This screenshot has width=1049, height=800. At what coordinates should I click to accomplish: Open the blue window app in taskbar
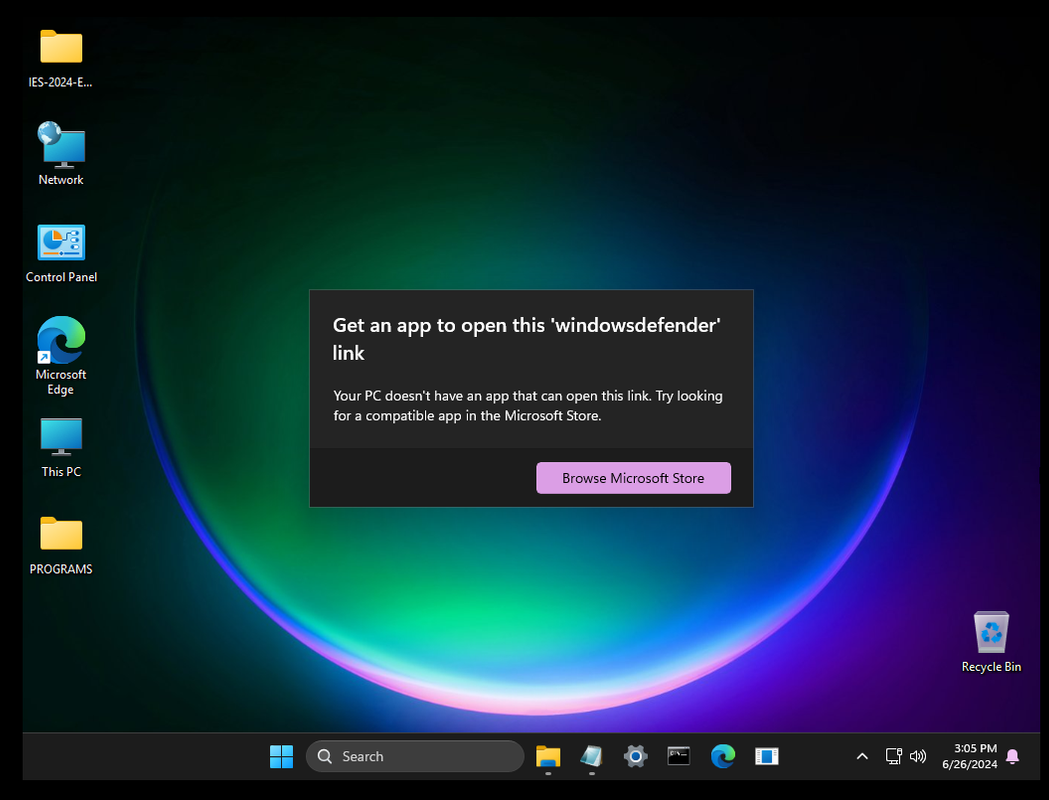[767, 757]
